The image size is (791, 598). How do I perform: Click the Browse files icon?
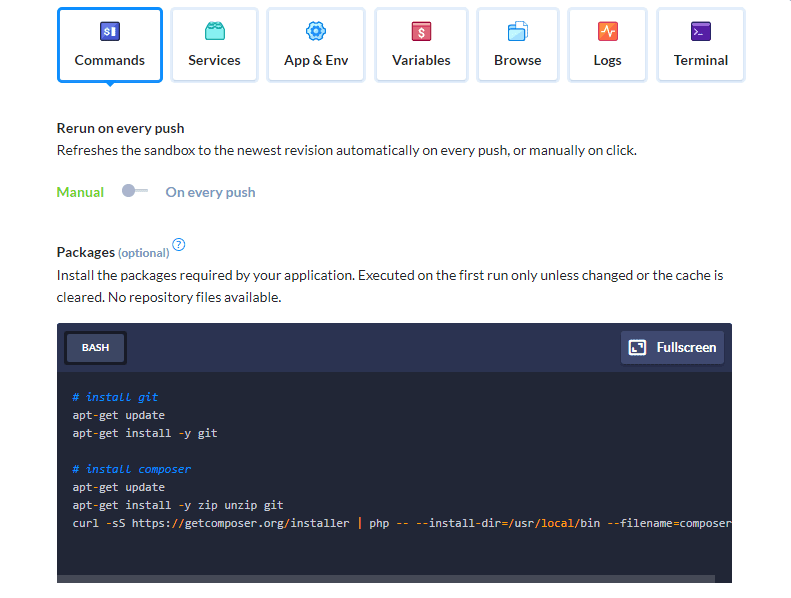coord(517,32)
